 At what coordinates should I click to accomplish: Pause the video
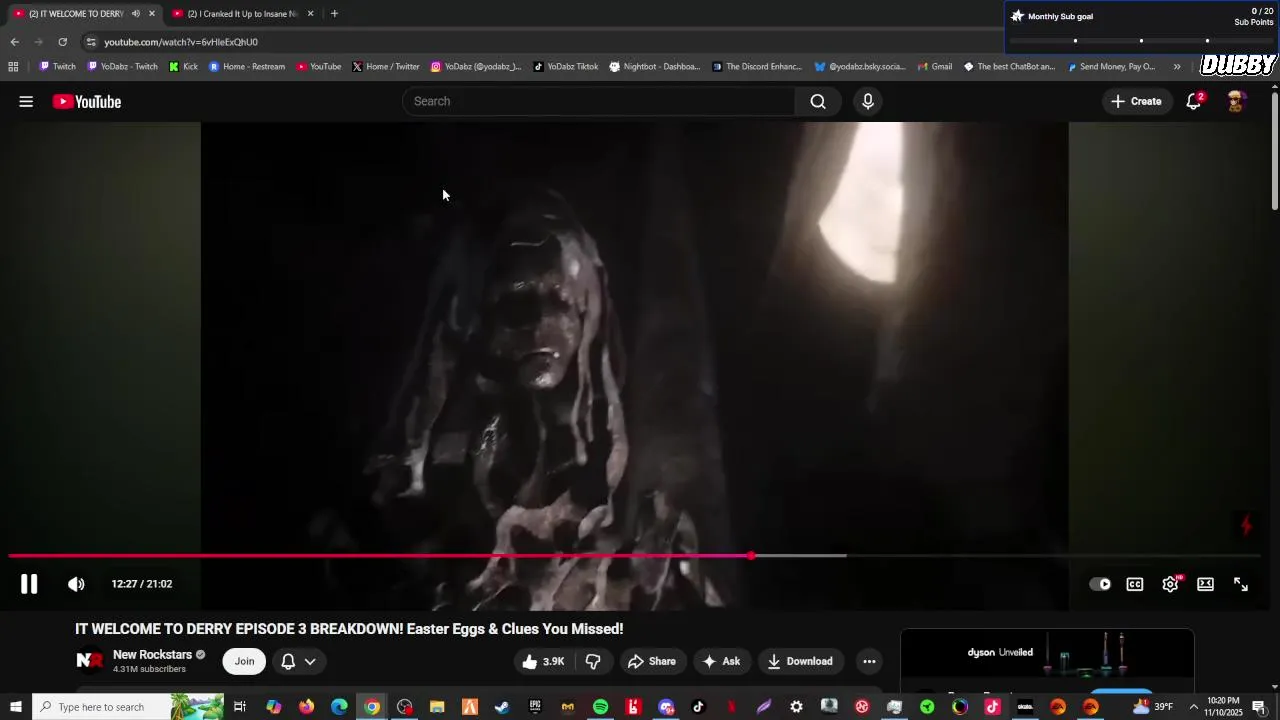coord(29,584)
